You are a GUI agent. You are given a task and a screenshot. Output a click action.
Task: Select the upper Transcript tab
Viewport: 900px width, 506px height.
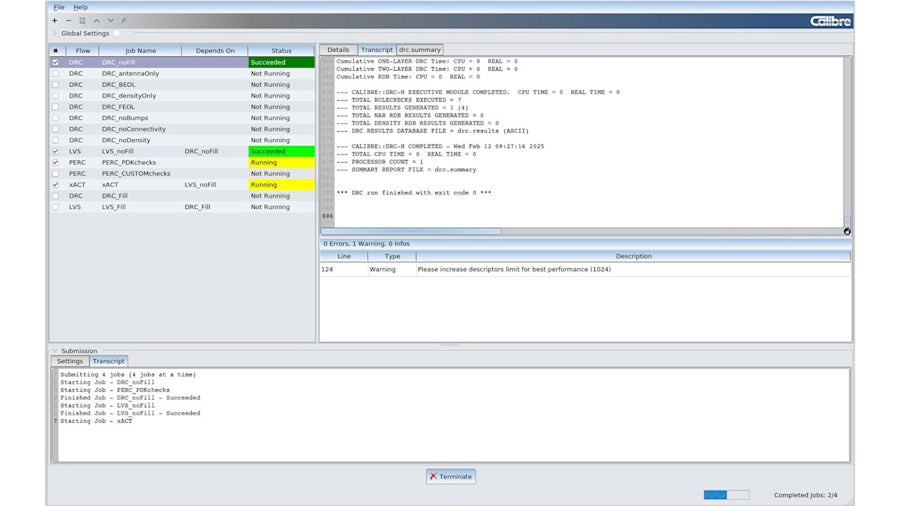(x=377, y=50)
